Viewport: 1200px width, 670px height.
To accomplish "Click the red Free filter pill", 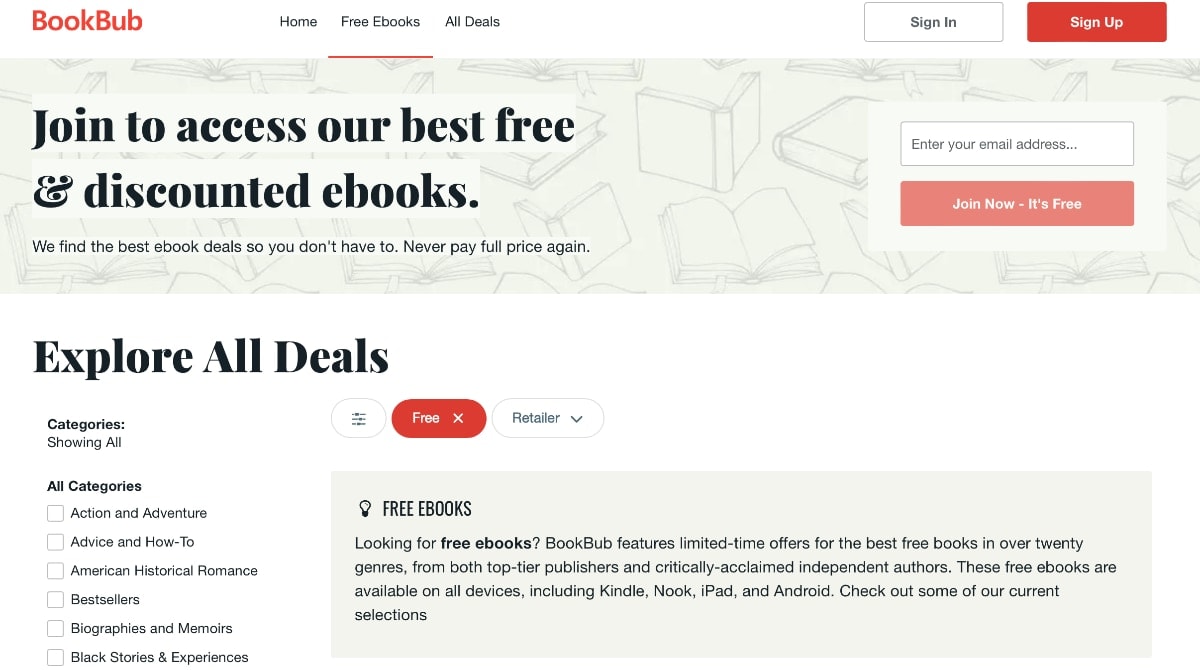I will [x=428, y=418].
